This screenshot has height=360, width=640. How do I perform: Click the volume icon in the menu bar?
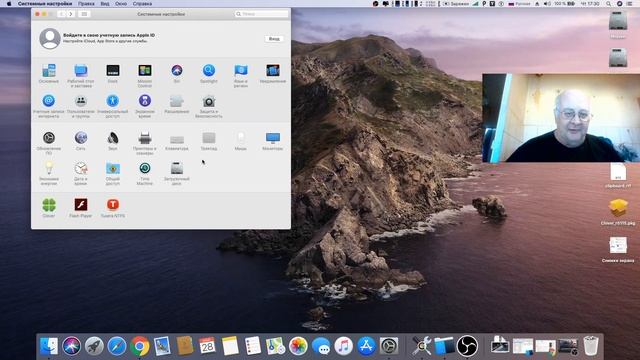(547, 4)
